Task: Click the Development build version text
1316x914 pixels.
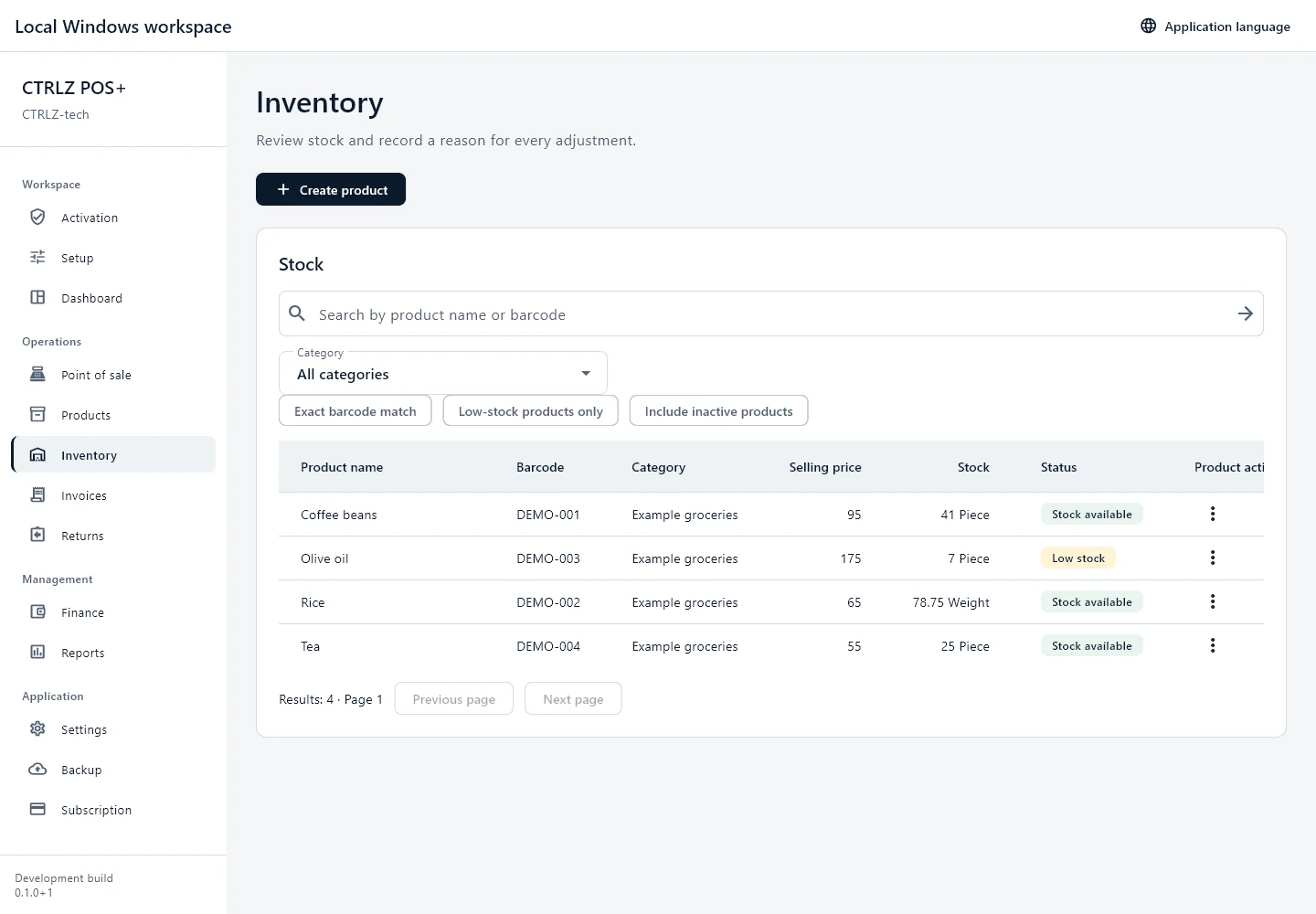Action: tap(64, 885)
